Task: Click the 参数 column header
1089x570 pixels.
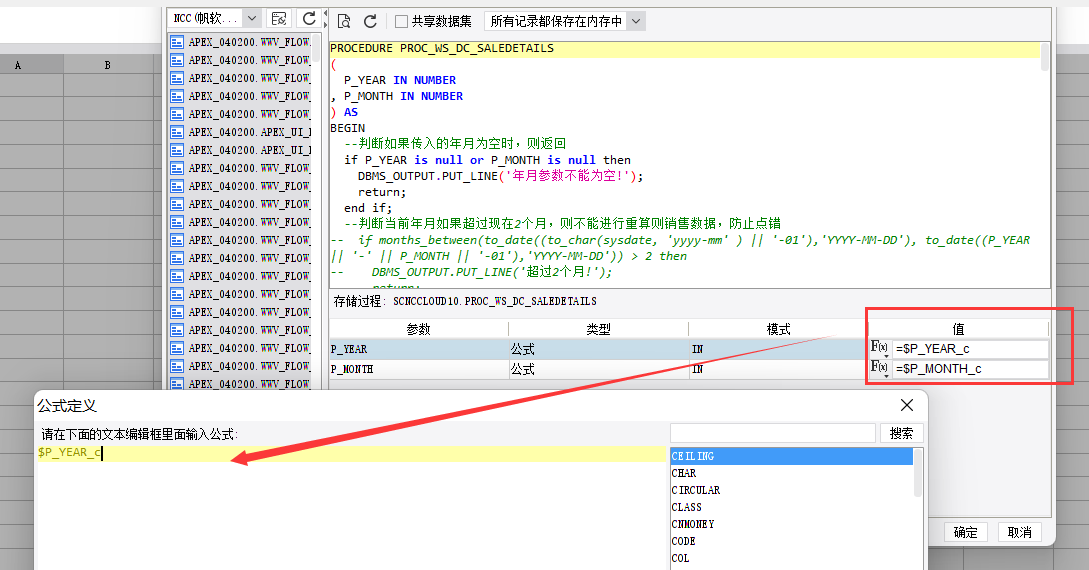Action: point(419,329)
